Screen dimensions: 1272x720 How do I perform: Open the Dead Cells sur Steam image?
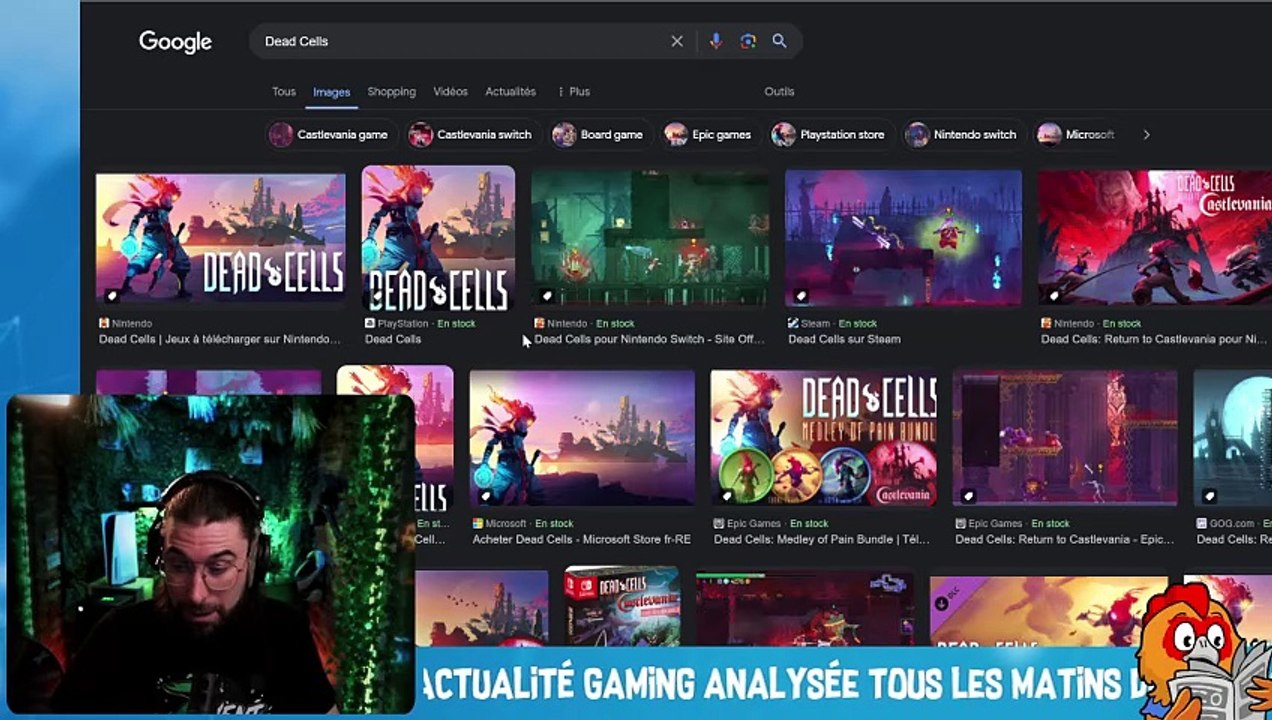tap(903, 238)
